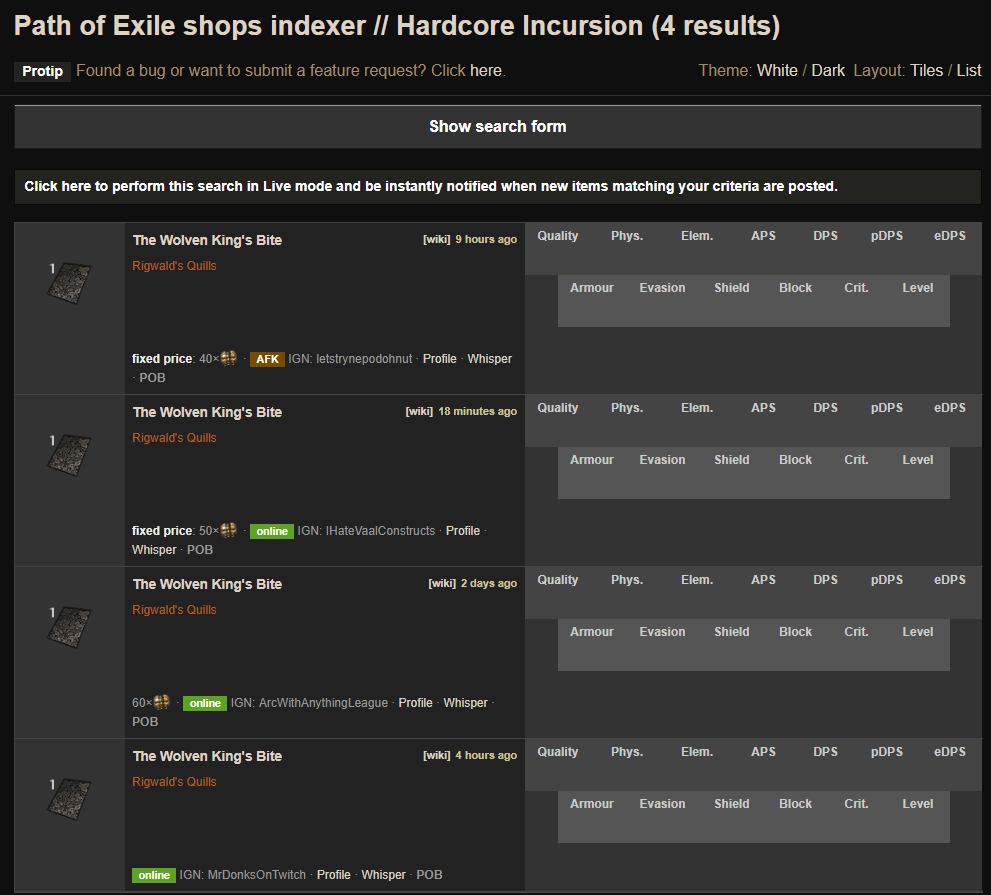Open Profile of ArcWithAnythingLeague
991x895 pixels.
(415, 702)
